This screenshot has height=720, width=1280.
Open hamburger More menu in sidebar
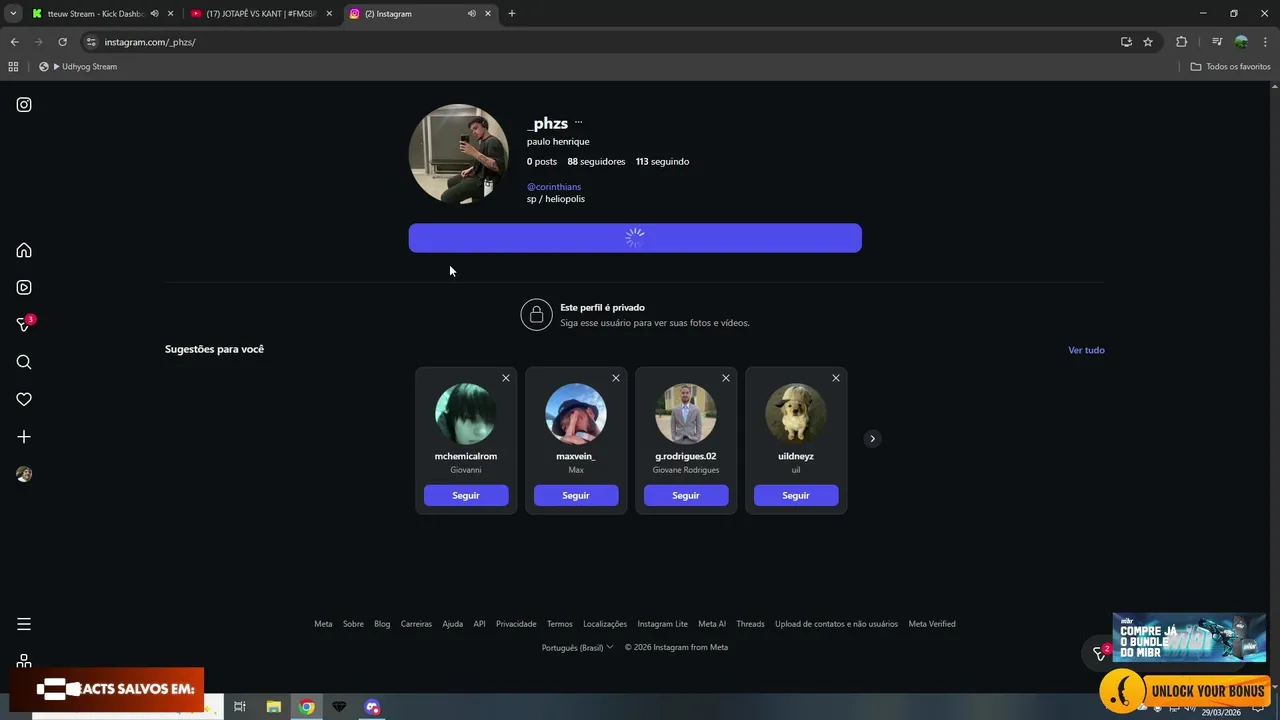(x=24, y=624)
